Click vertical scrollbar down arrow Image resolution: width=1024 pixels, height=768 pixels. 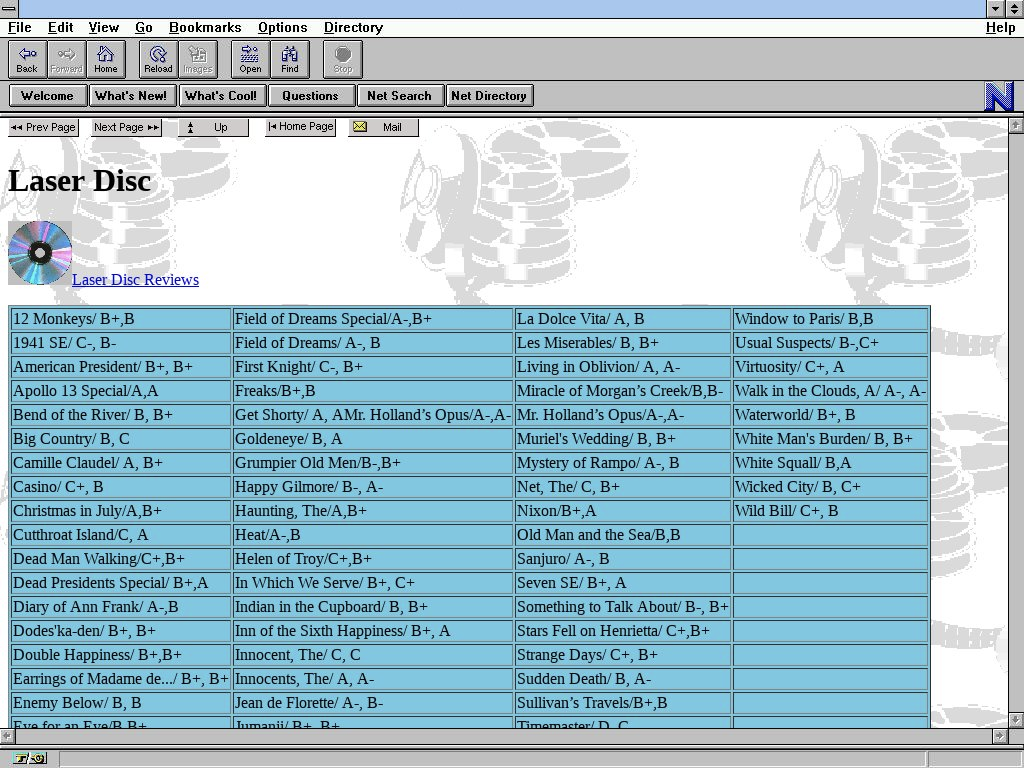pos(1016,719)
